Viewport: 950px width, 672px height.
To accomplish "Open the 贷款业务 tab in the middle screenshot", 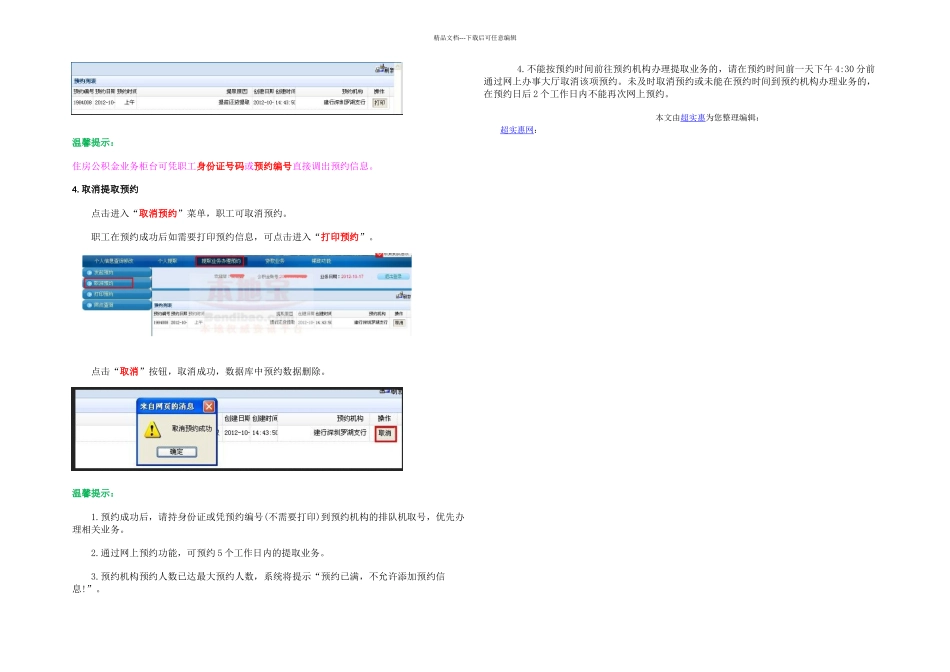I will (274, 261).
